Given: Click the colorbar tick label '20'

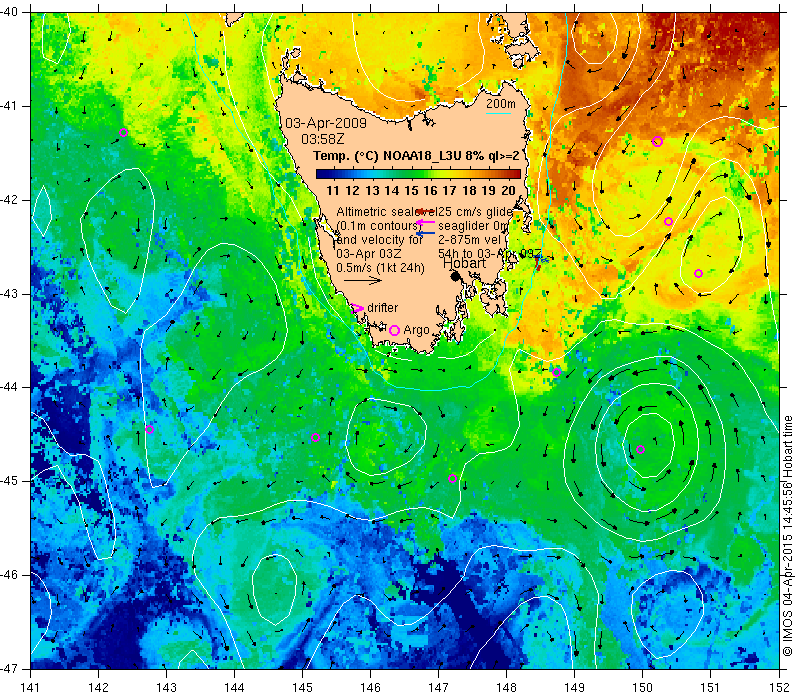Looking at the screenshot, I should 508,191.
